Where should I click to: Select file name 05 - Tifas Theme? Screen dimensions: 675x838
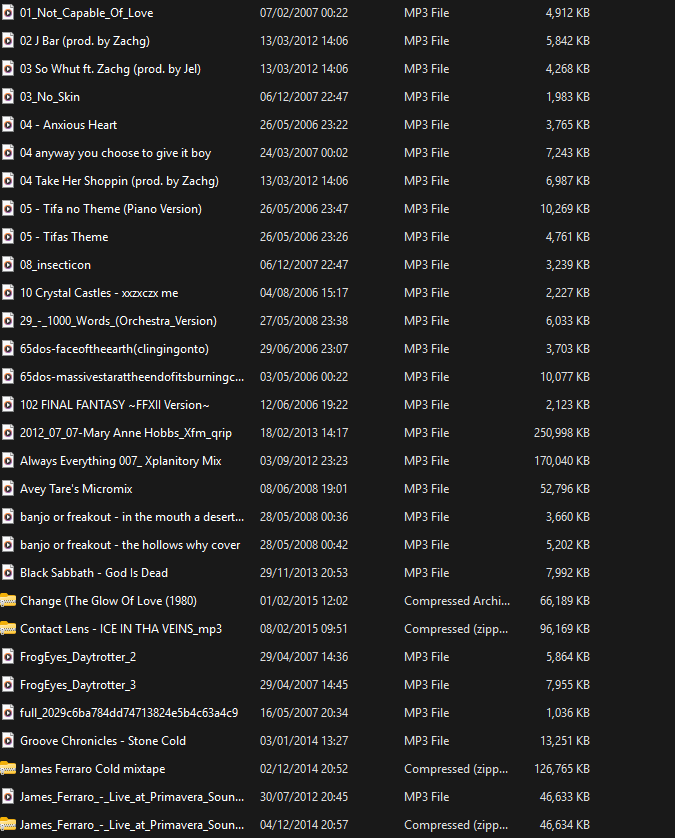pos(64,237)
